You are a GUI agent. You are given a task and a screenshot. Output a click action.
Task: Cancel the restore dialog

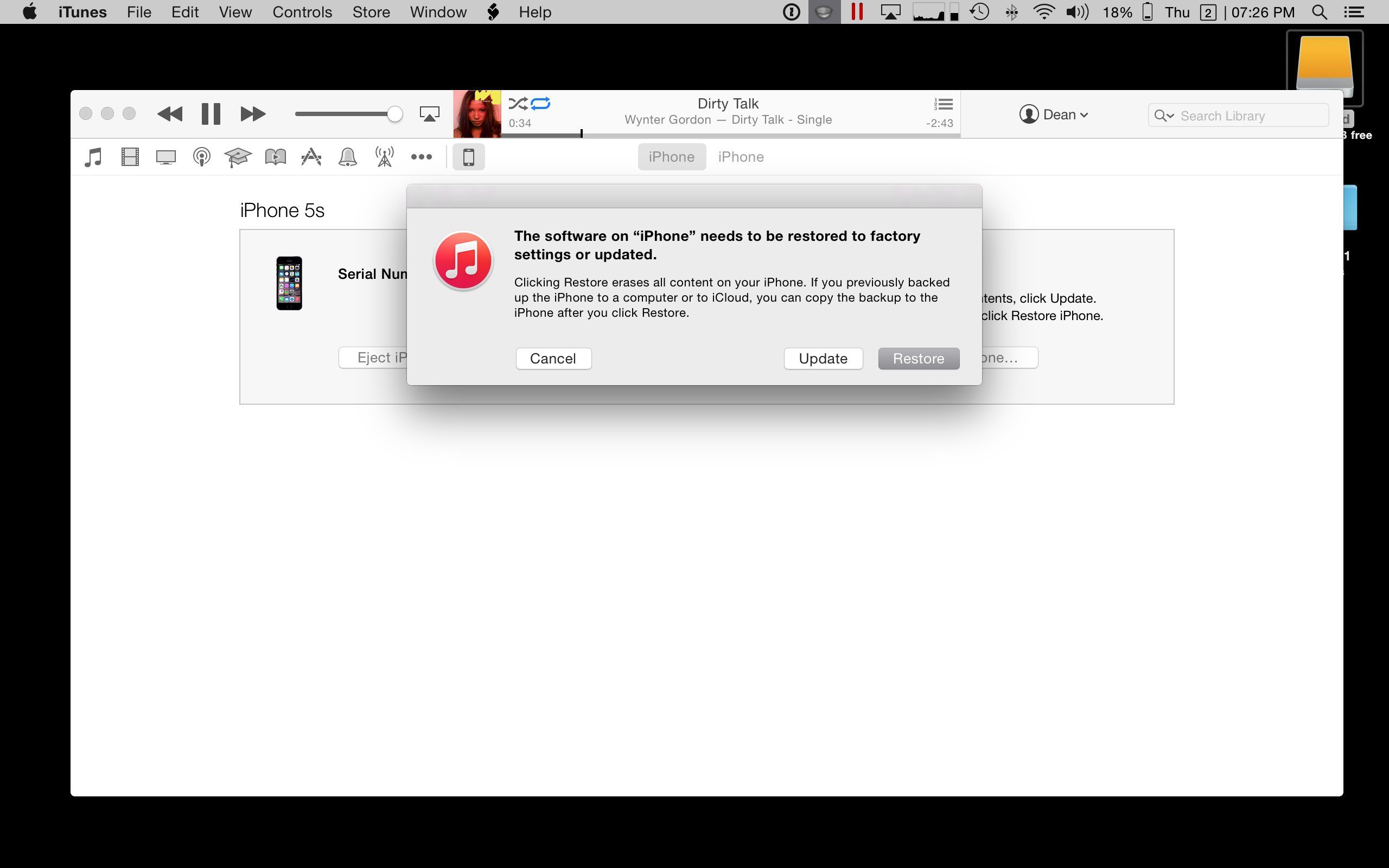pos(553,359)
